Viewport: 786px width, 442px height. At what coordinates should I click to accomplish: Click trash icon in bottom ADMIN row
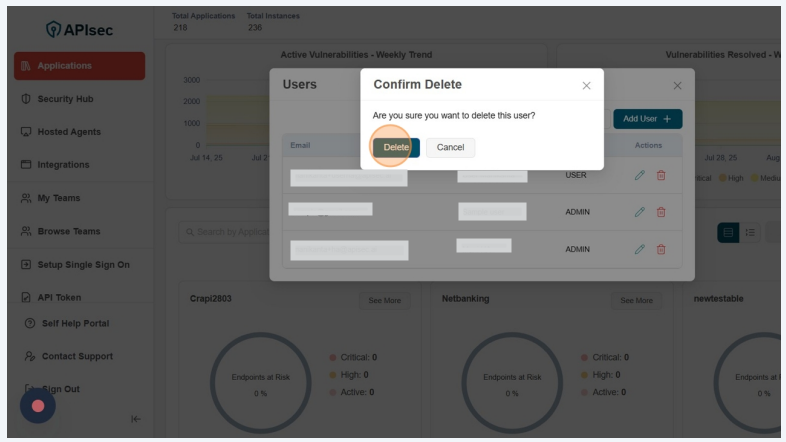tap(661, 249)
